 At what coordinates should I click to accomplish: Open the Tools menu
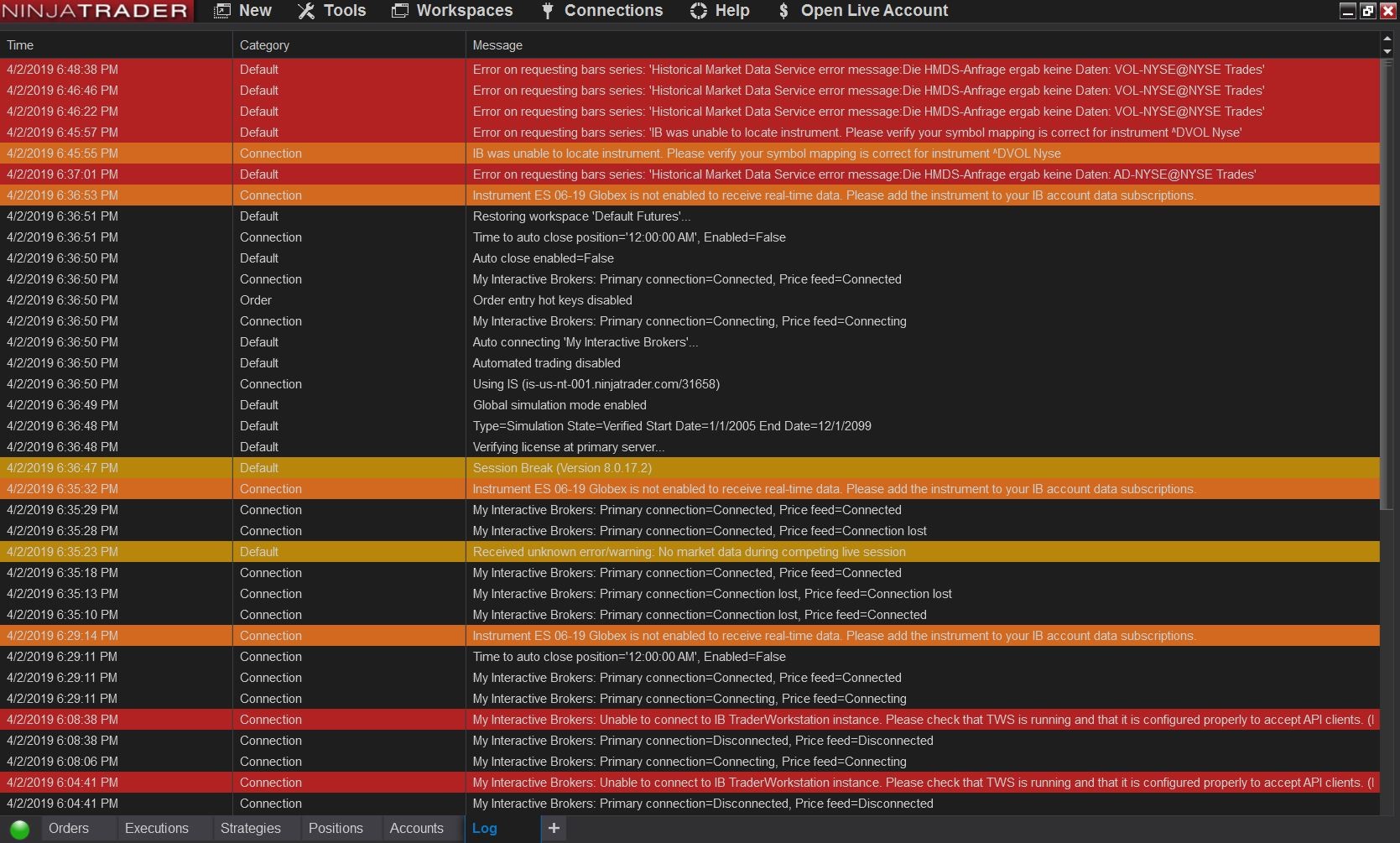(x=332, y=11)
